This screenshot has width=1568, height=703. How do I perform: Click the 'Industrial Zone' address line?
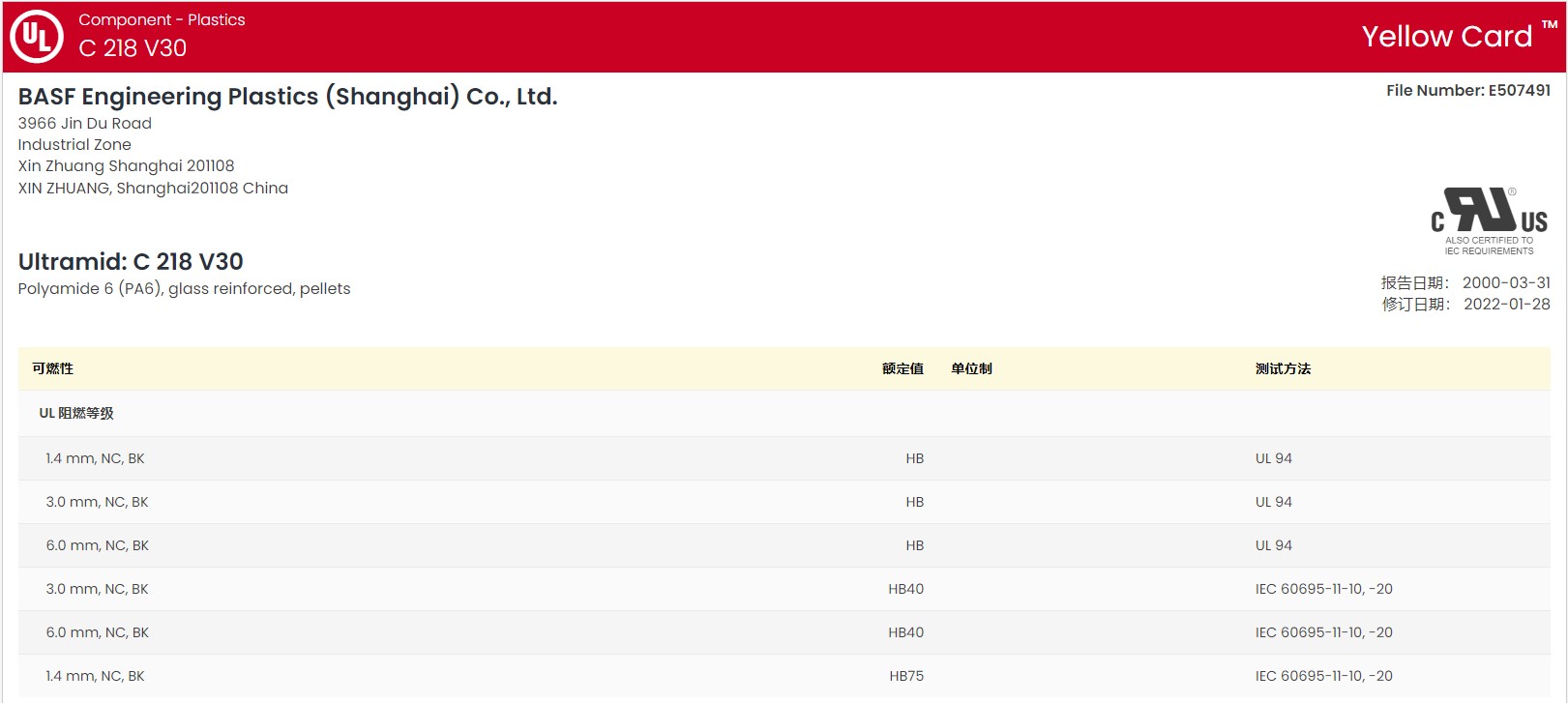tap(74, 144)
